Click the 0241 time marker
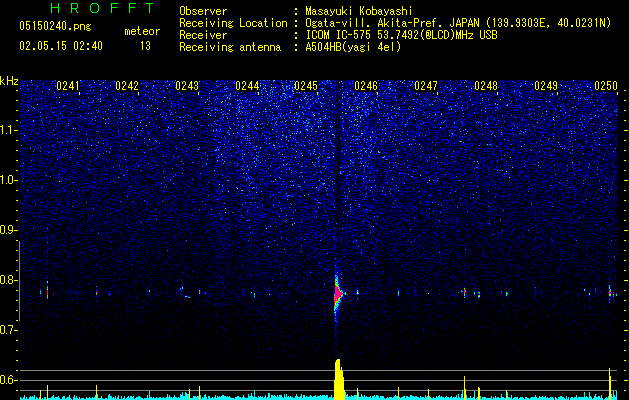This screenshot has width=629, height=400. (68, 86)
